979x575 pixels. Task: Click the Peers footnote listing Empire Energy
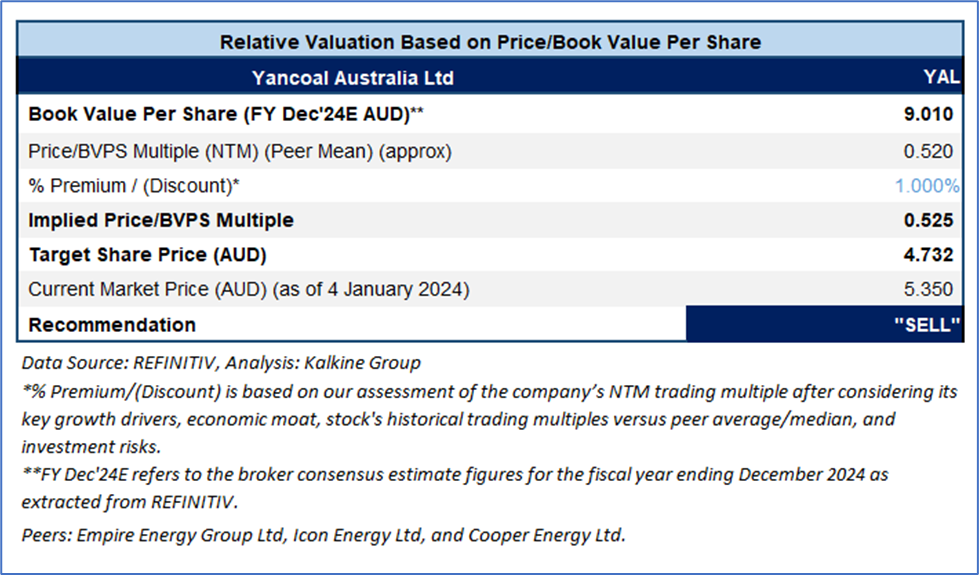(x=323, y=535)
